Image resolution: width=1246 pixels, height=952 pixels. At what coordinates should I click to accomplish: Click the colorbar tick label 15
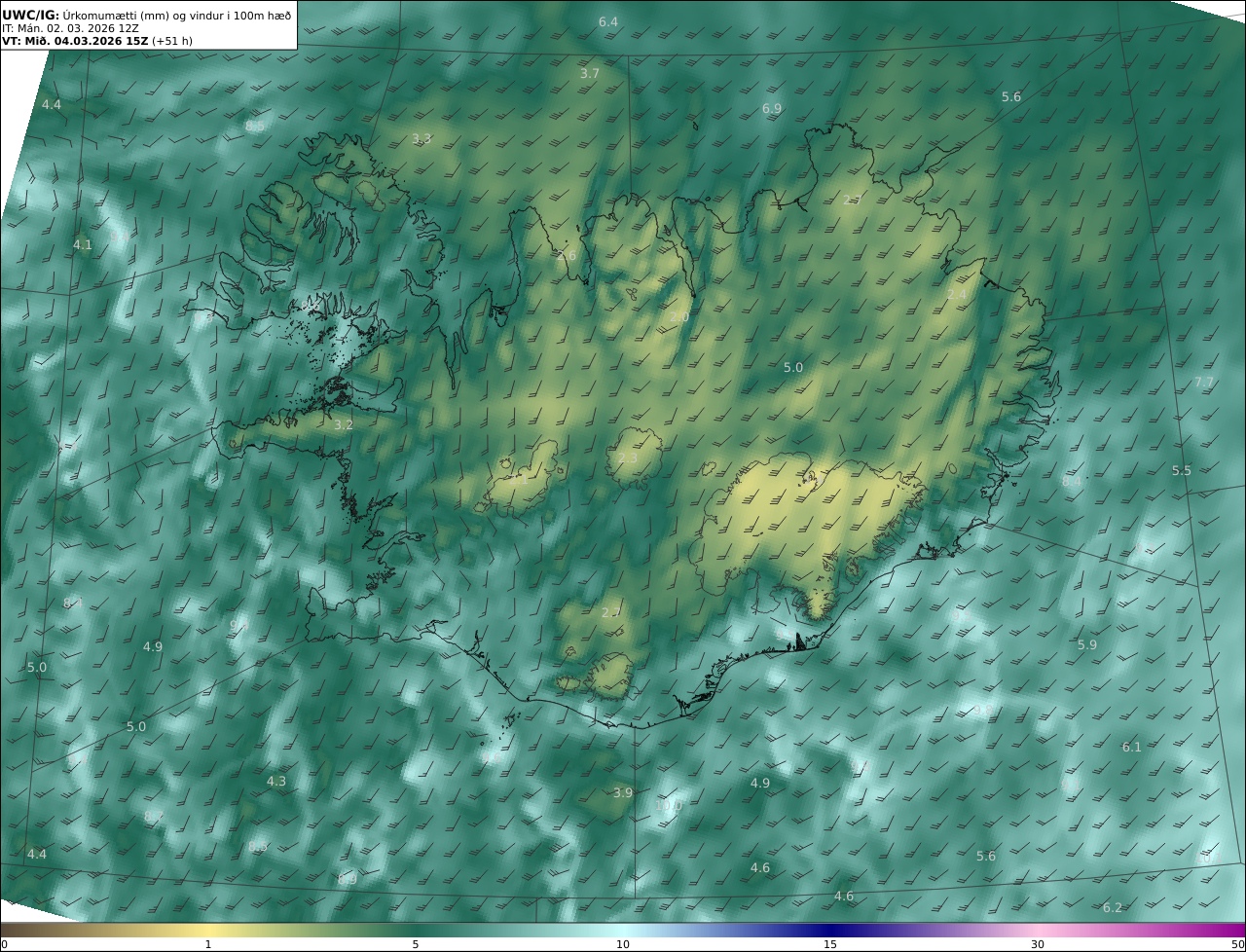click(830, 944)
